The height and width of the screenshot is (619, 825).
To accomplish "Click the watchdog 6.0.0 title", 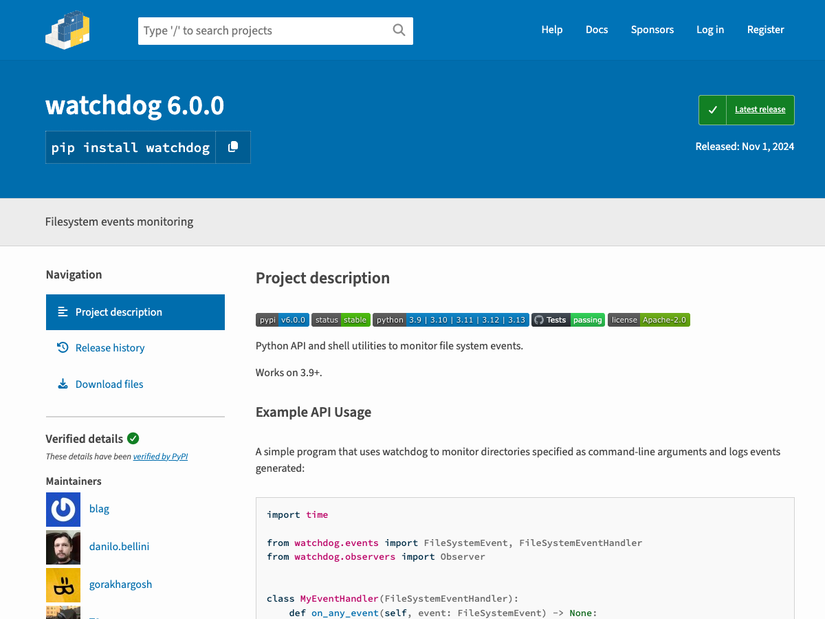I will (135, 105).
